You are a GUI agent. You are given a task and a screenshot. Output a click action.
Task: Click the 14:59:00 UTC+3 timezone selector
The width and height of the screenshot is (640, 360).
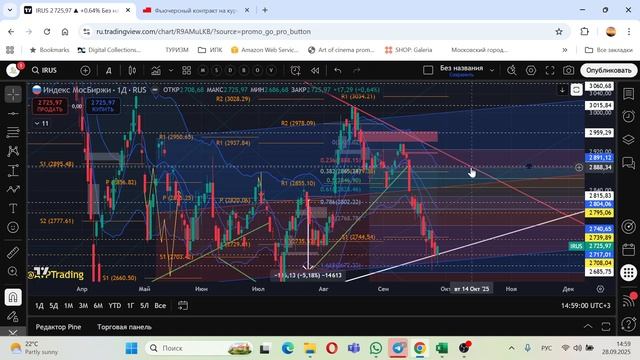pos(586,305)
